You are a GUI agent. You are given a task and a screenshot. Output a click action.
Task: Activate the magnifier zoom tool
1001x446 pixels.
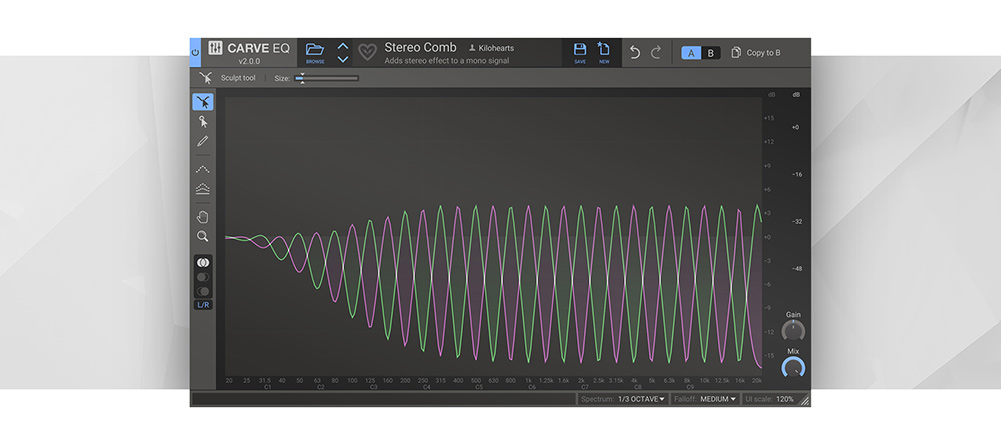(x=203, y=236)
